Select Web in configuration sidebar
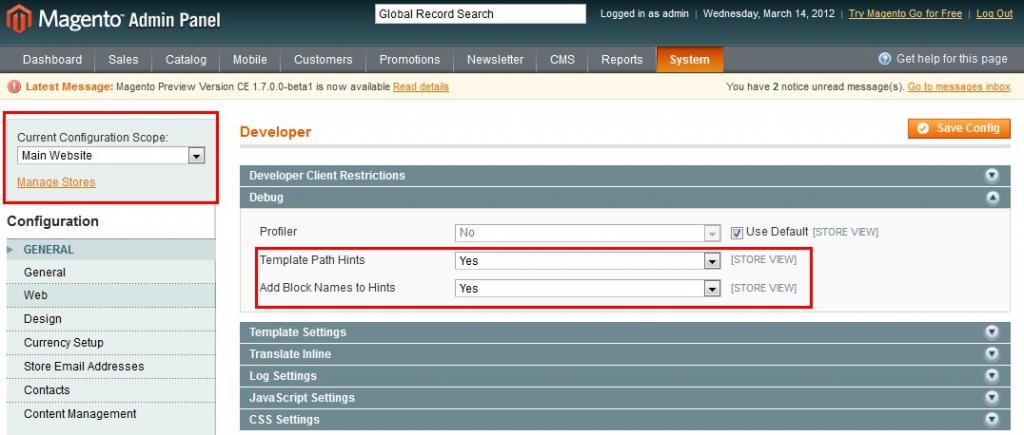Screen dimensions: 1024x435 point(110,295)
